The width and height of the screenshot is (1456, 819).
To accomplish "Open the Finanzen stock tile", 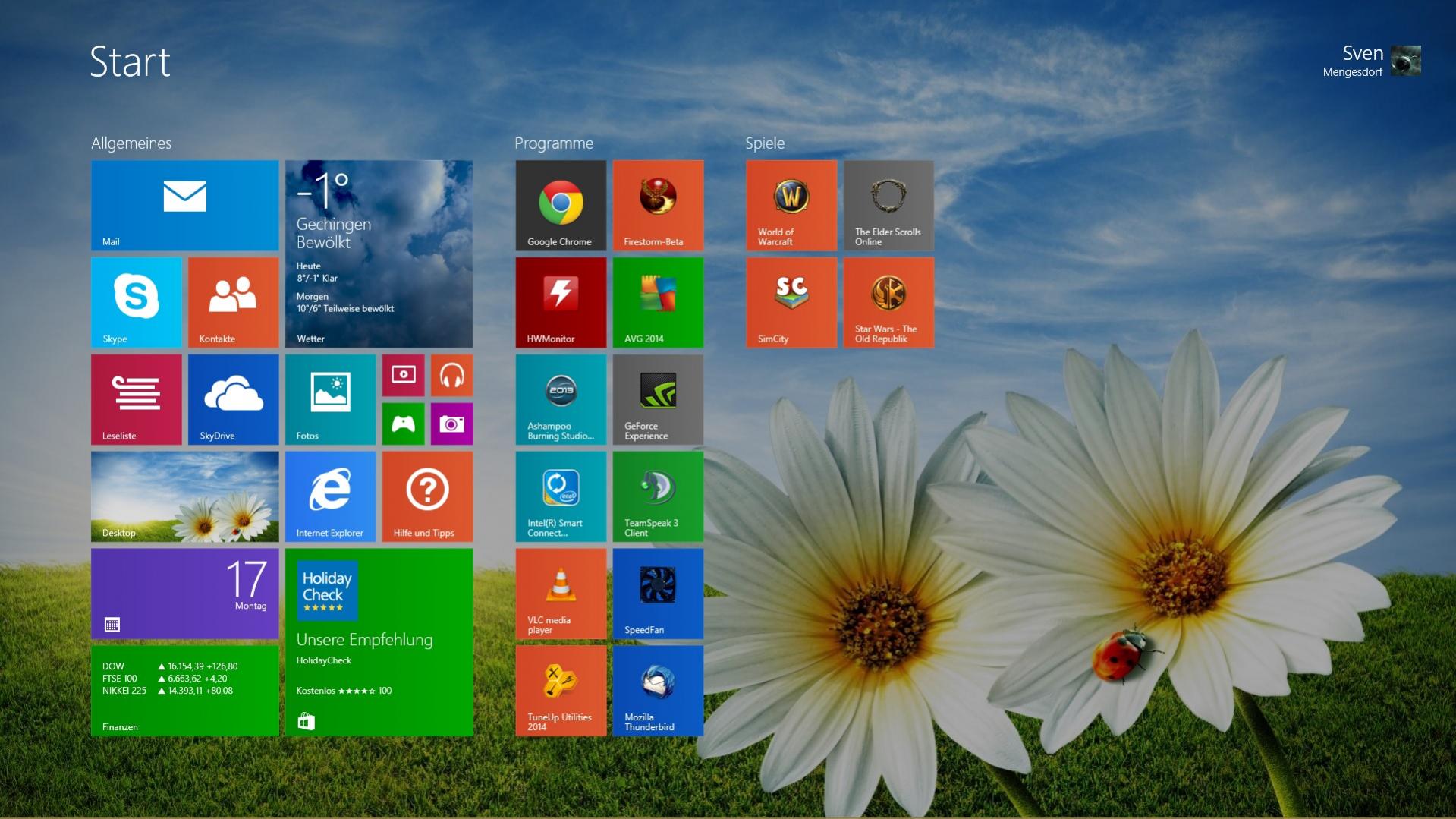I will [184, 691].
